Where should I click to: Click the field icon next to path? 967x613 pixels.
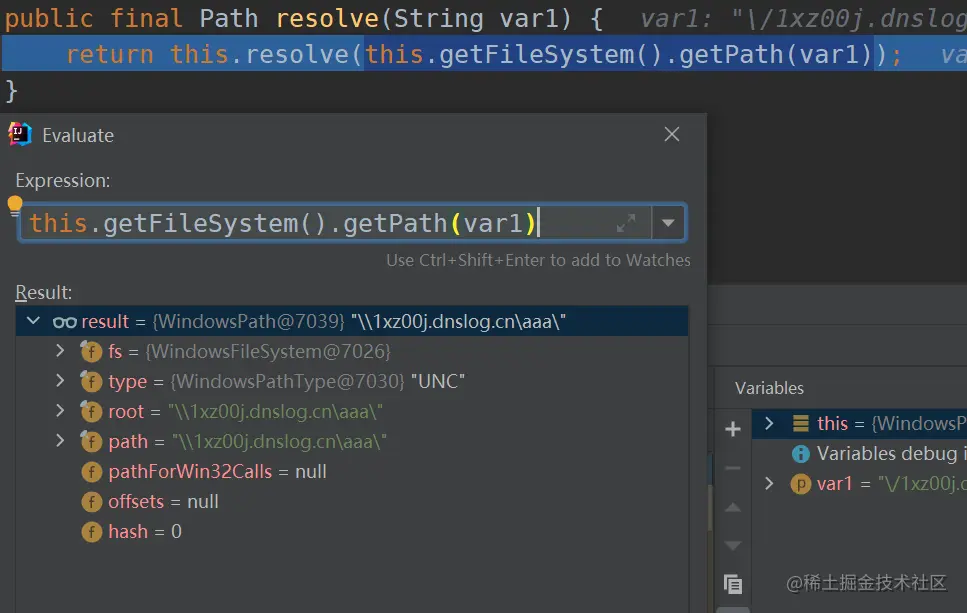91,441
